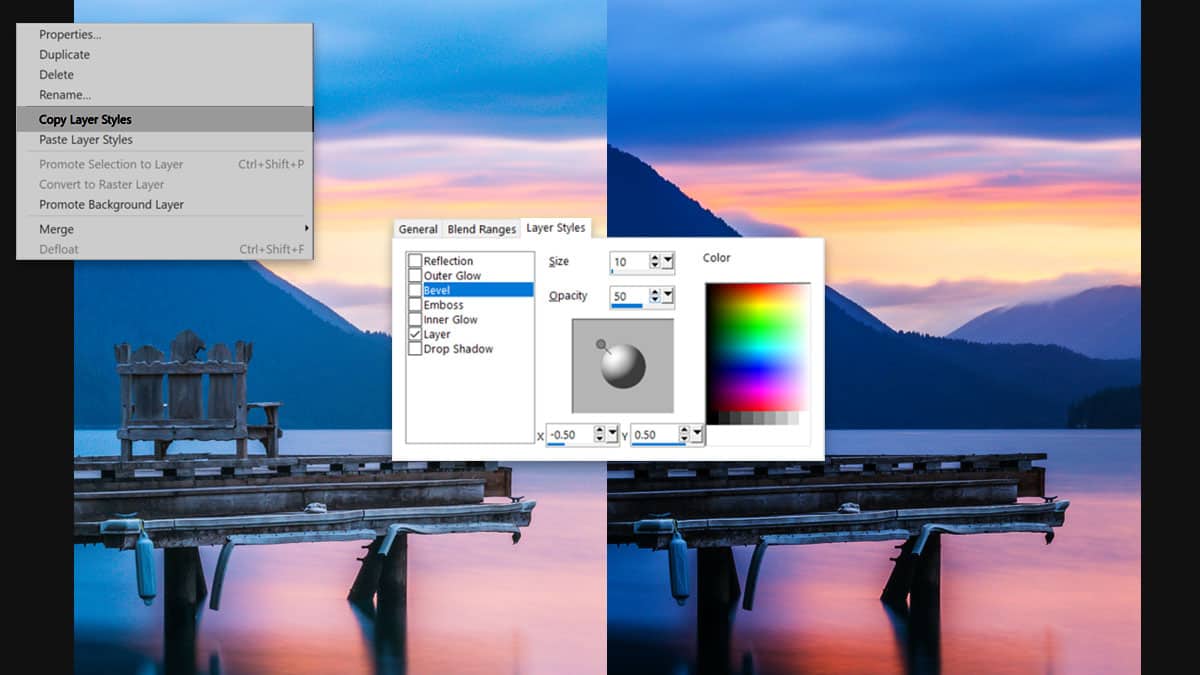Select Paste Layer Styles menu entry
This screenshot has width=1200, height=675.
coord(85,140)
